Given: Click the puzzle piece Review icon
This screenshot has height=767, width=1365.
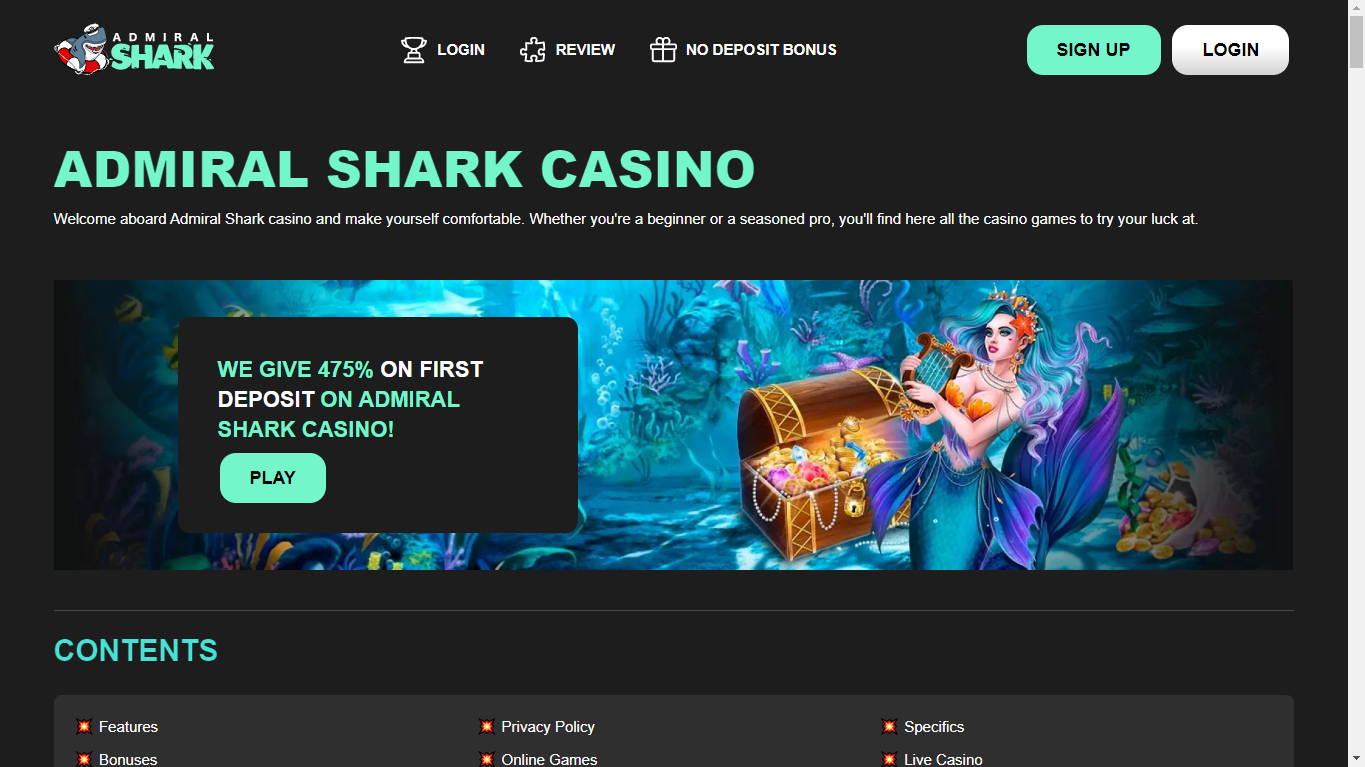Looking at the screenshot, I should (533, 49).
